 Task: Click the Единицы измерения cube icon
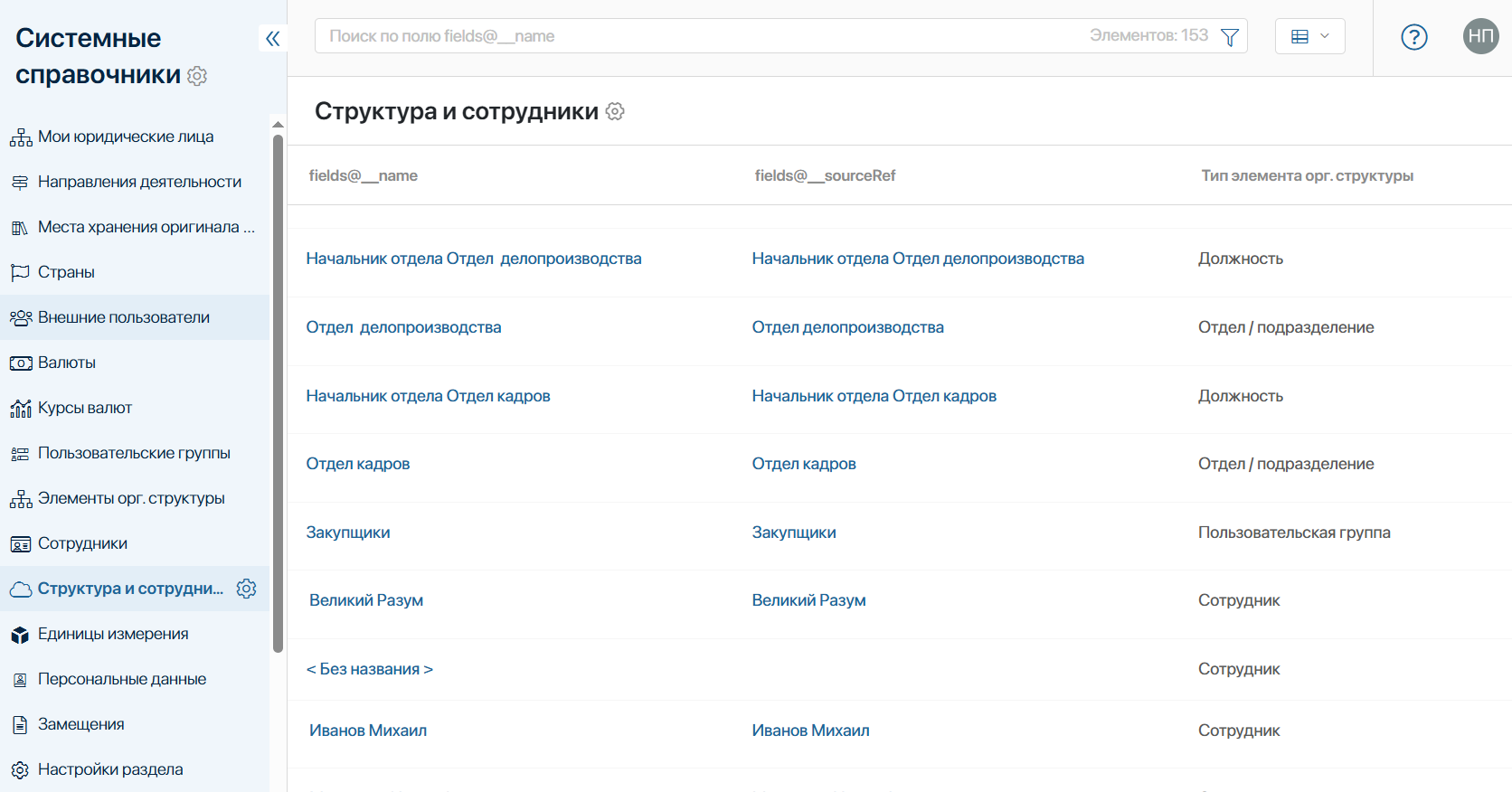tap(20, 635)
